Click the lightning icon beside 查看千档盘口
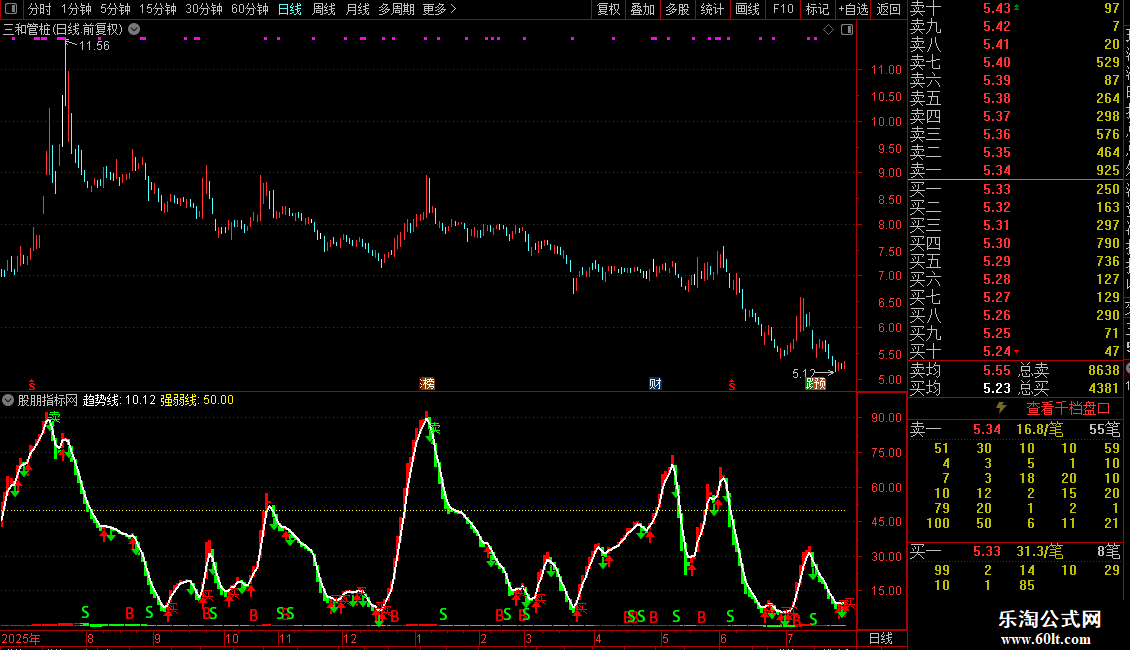The height and width of the screenshot is (650, 1130). click(1001, 408)
